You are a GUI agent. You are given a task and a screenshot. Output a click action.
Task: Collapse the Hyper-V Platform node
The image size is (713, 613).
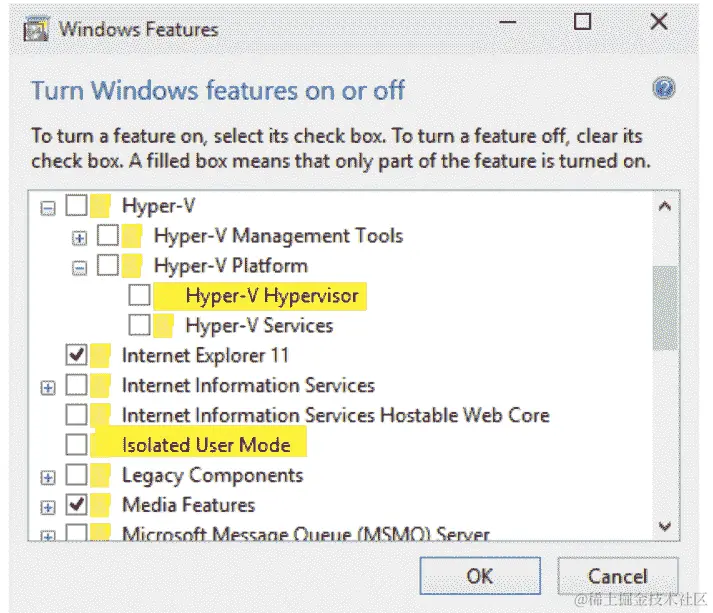tap(79, 268)
